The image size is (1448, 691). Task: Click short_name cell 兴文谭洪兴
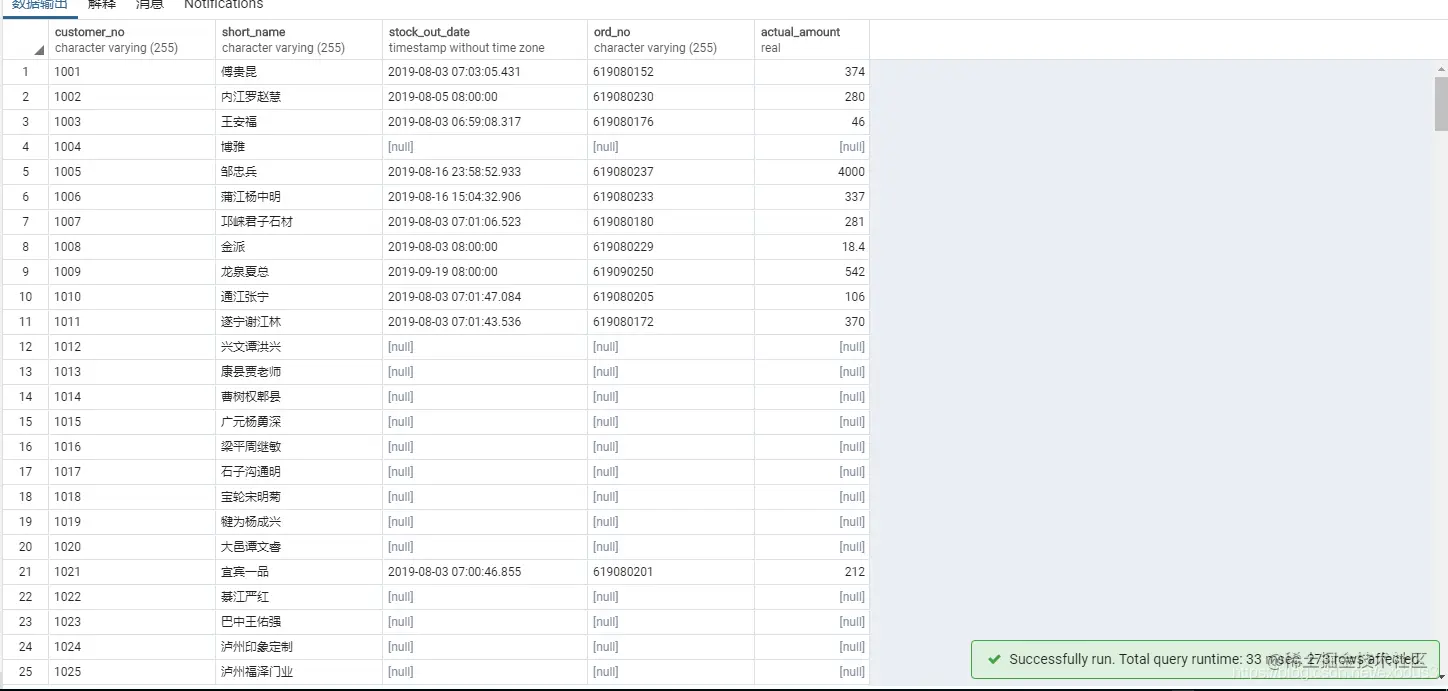[299, 347]
